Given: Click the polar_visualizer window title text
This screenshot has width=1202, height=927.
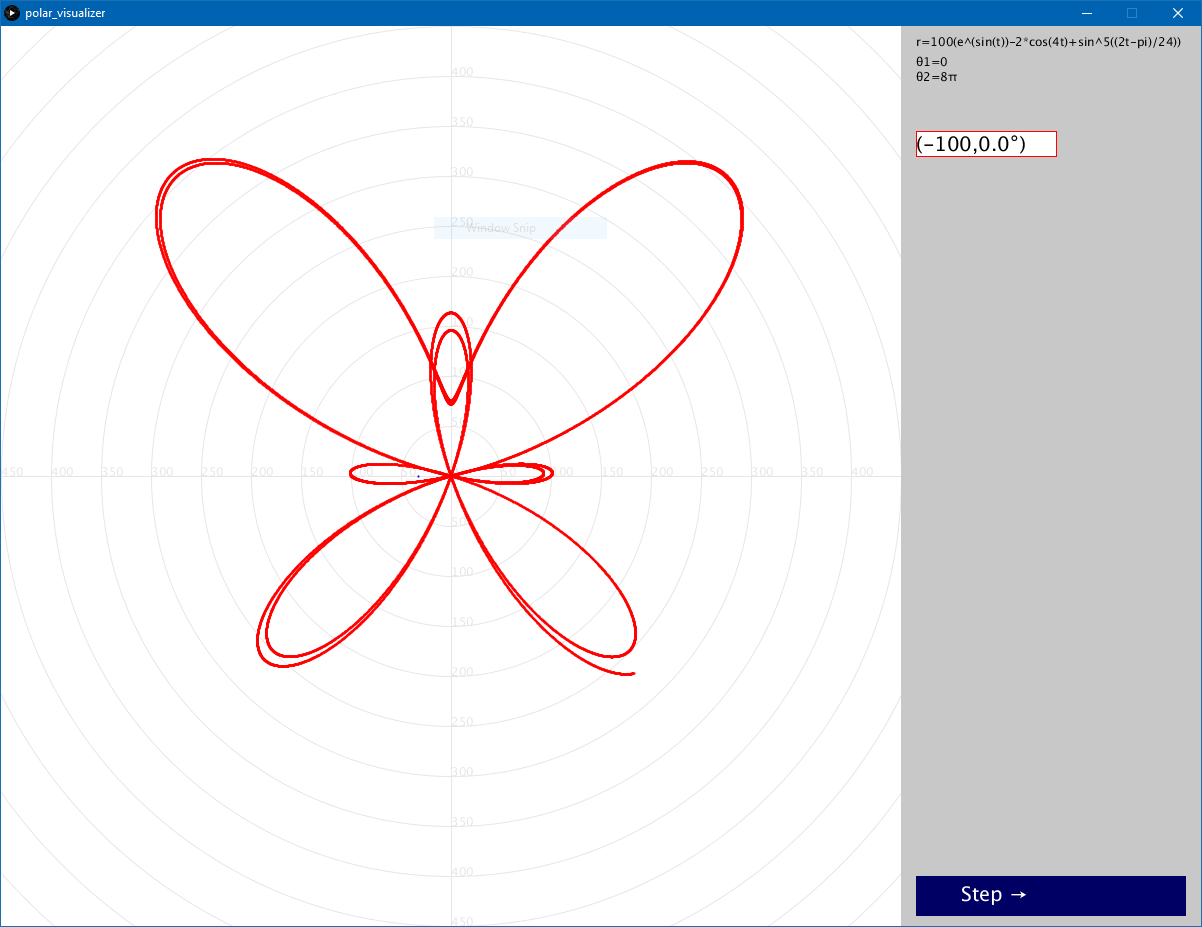Looking at the screenshot, I should pyautogui.click(x=65, y=13).
